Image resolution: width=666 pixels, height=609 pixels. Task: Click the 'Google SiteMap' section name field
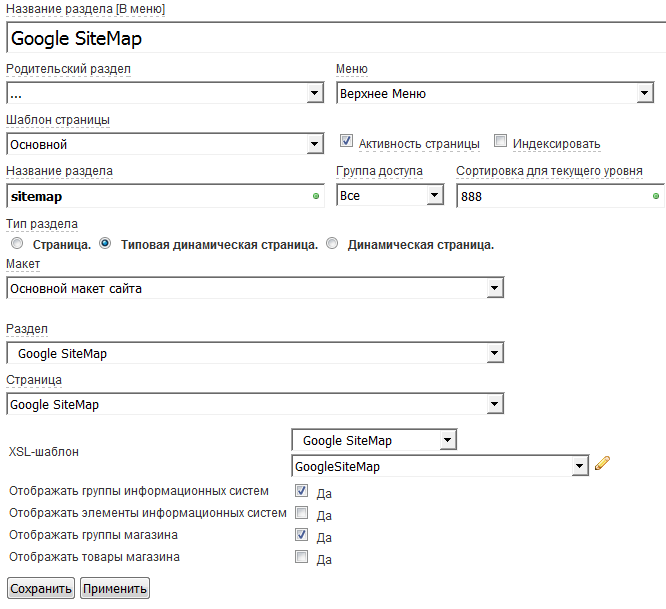tap(335, 39)
